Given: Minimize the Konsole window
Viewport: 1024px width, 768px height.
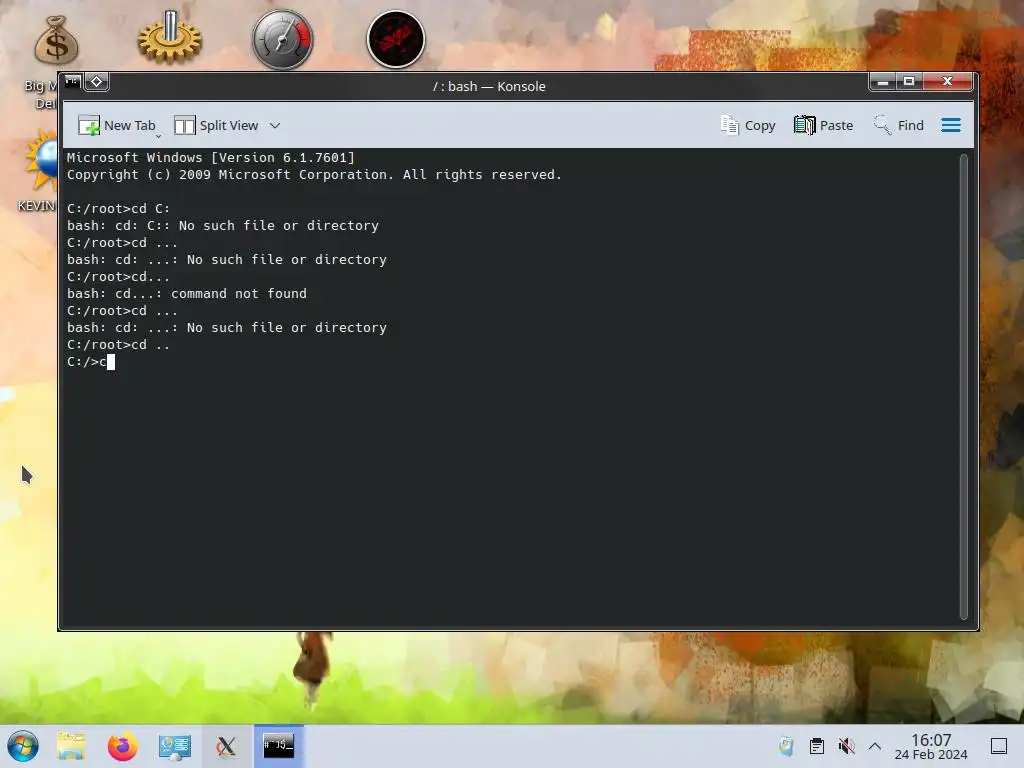Looking at the screenshot, I should pyautogui.click(x=882, y=82).
